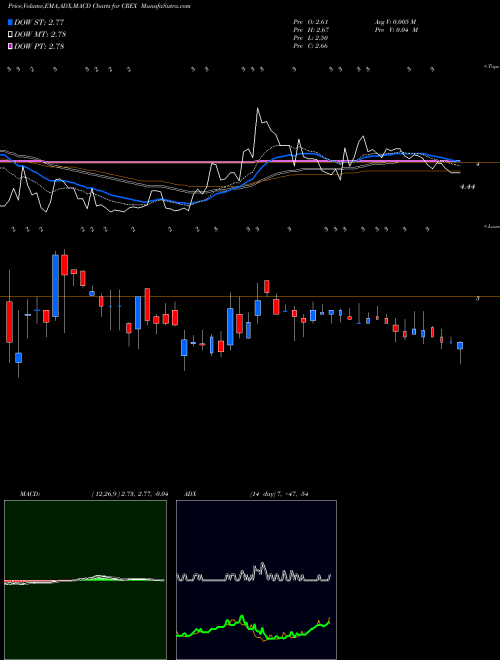Click the MACD (12,26,9) values text
Image resolution: width=500 pixels, height=660 pixels.
point(129,494)
